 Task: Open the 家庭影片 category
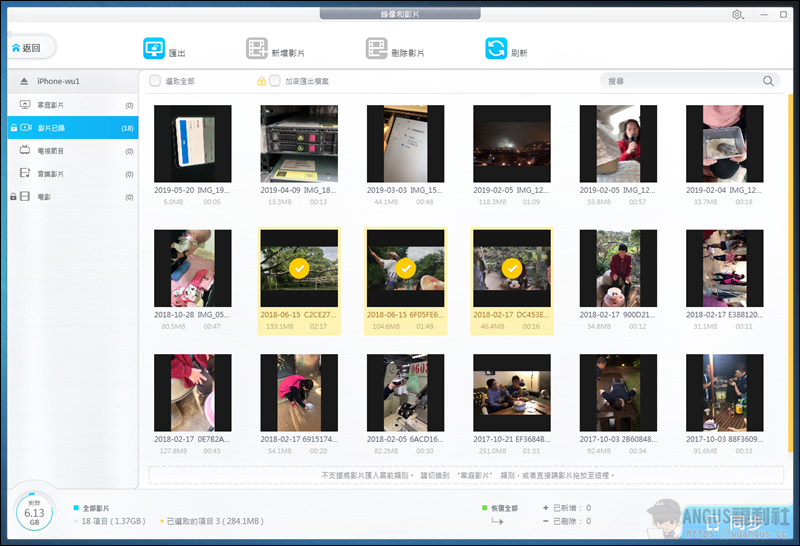coord(50,105)
